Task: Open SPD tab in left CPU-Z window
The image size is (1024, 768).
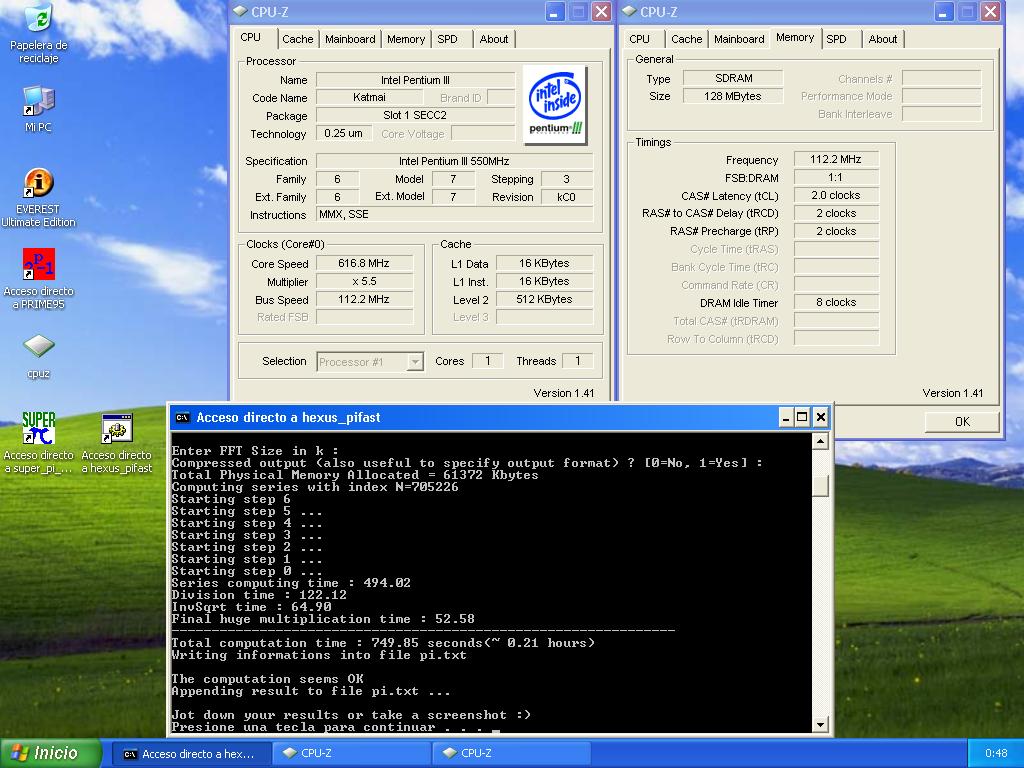Action: 447,39
